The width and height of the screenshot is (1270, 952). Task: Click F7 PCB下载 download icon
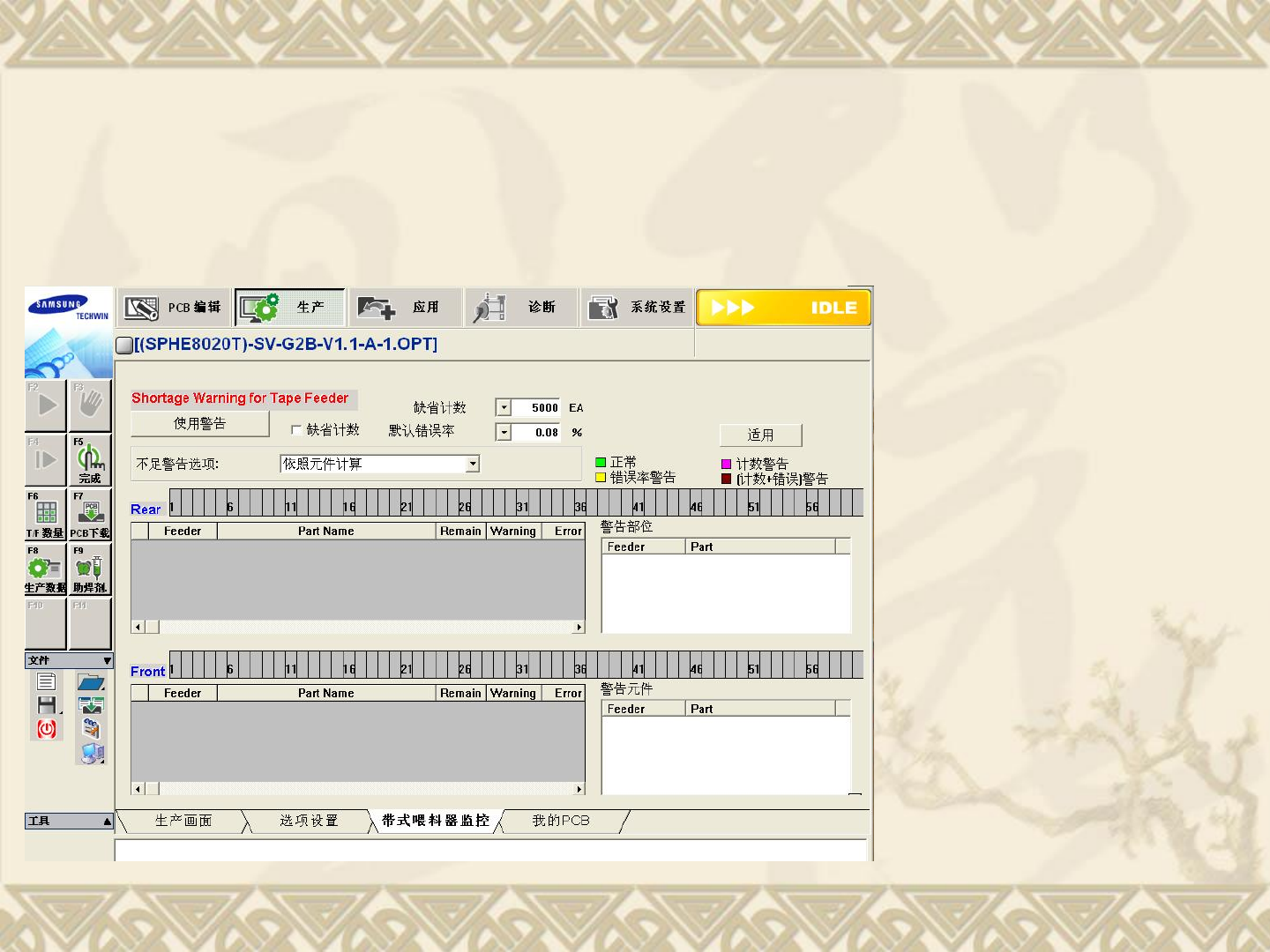(x=91, y=515)
